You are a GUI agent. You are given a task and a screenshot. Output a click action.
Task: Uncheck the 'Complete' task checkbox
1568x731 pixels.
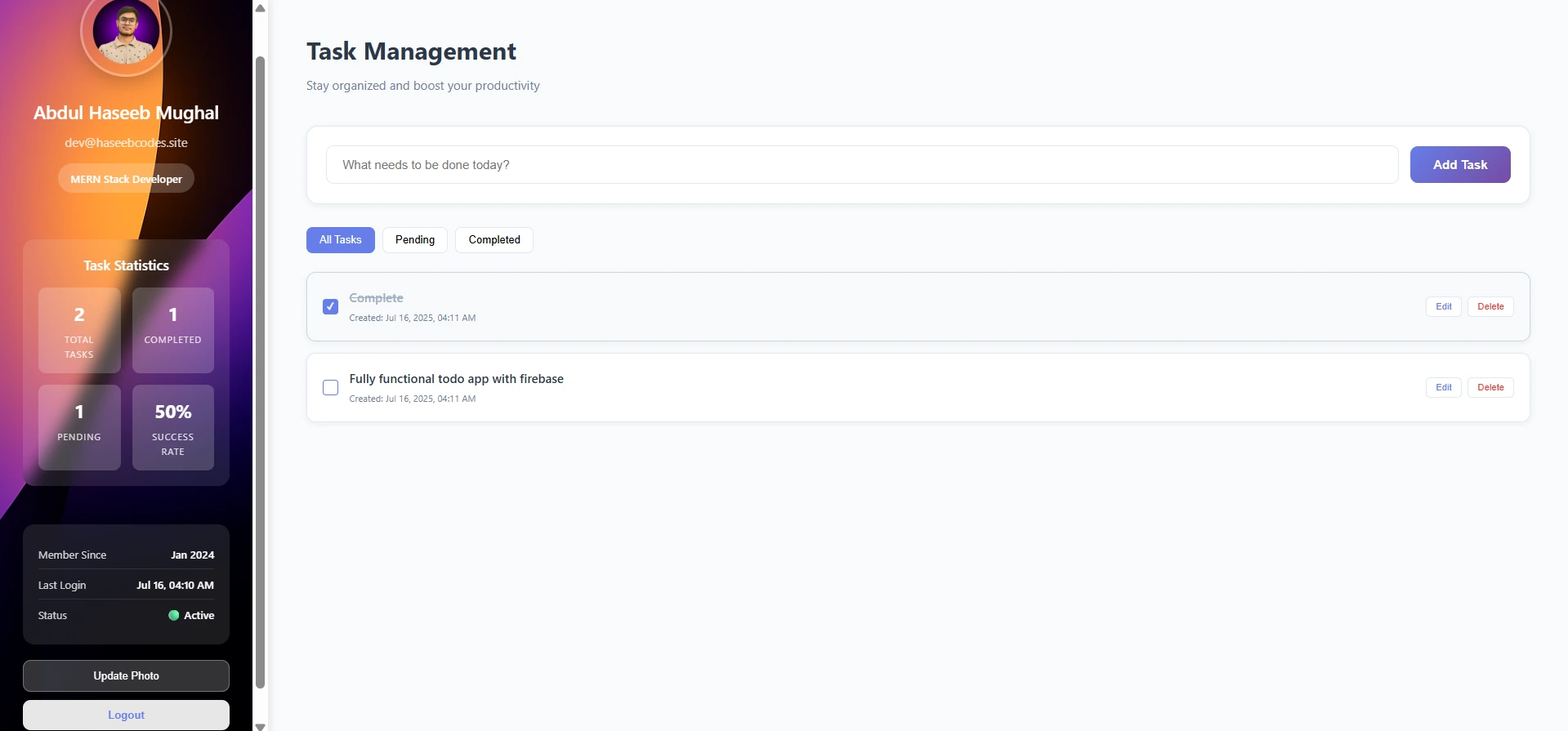(x=330, y=306)
